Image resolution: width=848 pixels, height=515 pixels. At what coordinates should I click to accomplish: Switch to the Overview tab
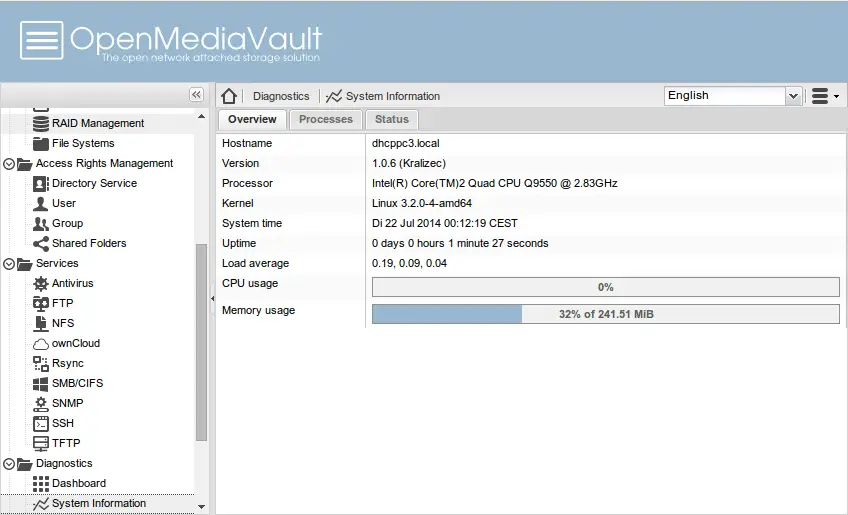(252, 120)
